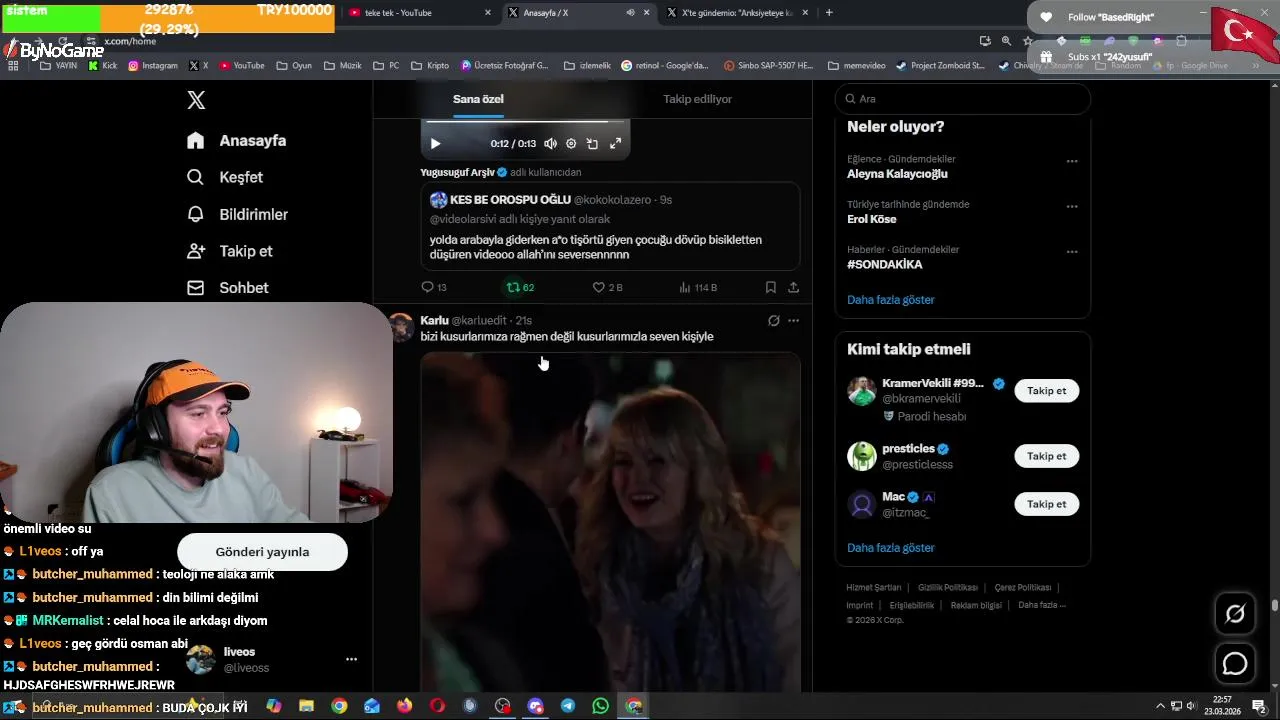Open floating Grok button

(x=1235, y=614)
